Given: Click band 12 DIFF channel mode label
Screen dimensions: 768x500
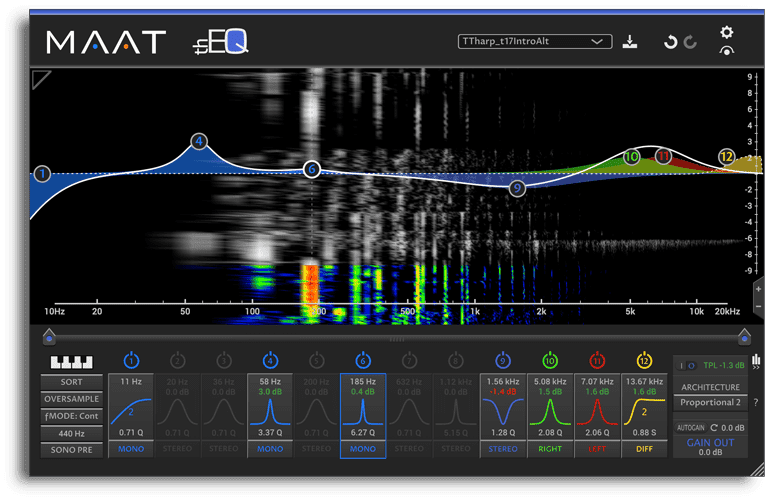Looking at the screenshot, I should point(644,449).
